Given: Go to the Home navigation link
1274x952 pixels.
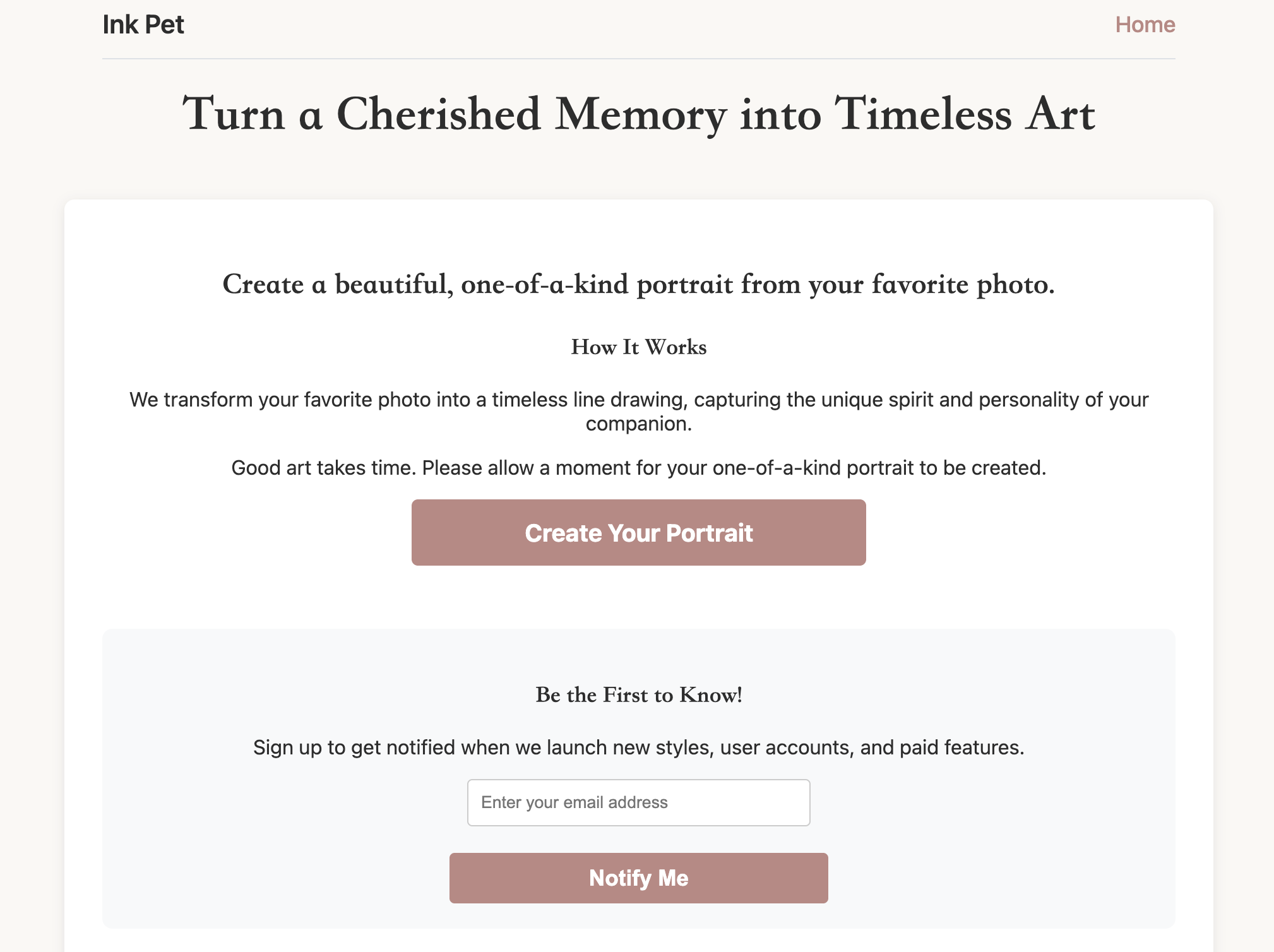Looking at the screenshot, I should [x=1145, y=25].
